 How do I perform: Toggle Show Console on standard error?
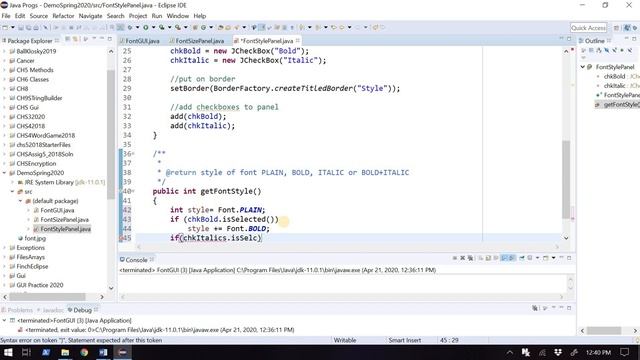click(511, 258)
